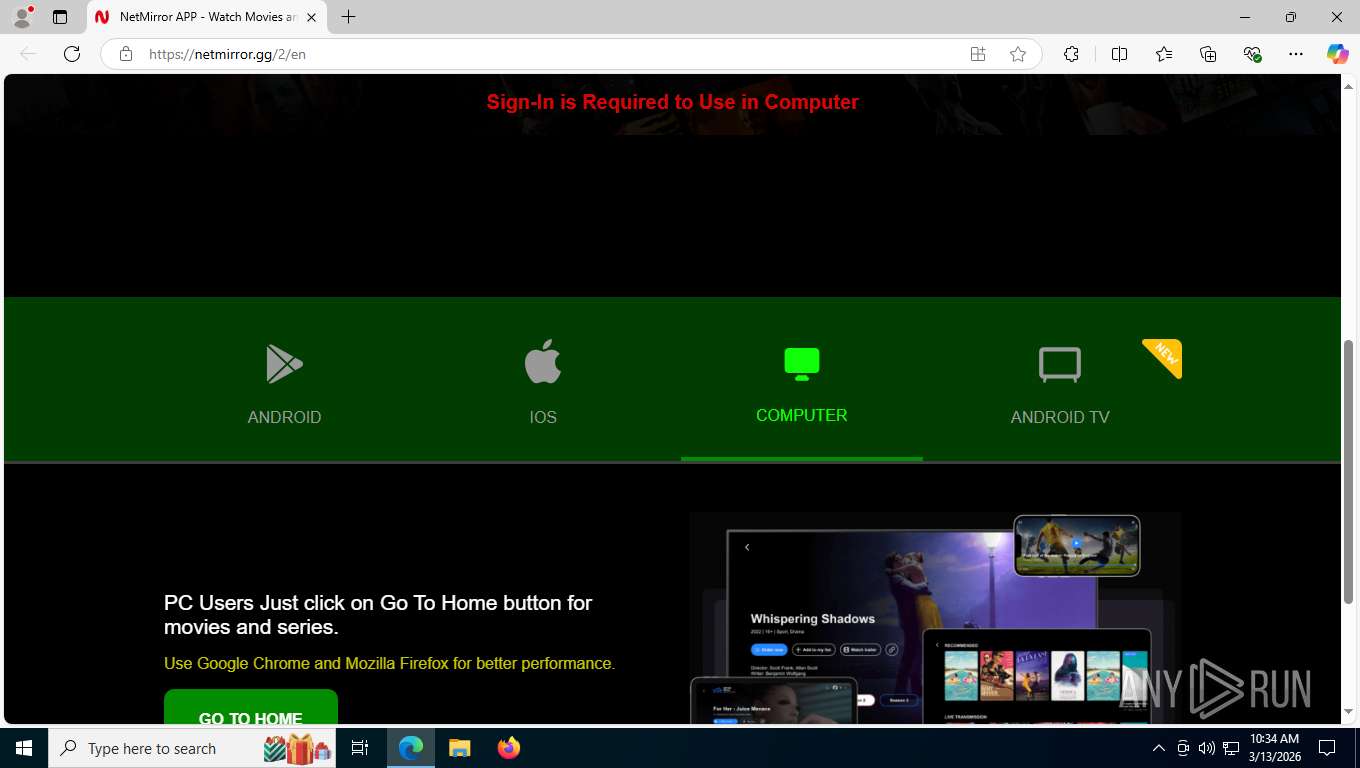The height and width of the screenshot is (768, 1360).
Task: Select the iOS Apple icon
Action: coord(543,362)
